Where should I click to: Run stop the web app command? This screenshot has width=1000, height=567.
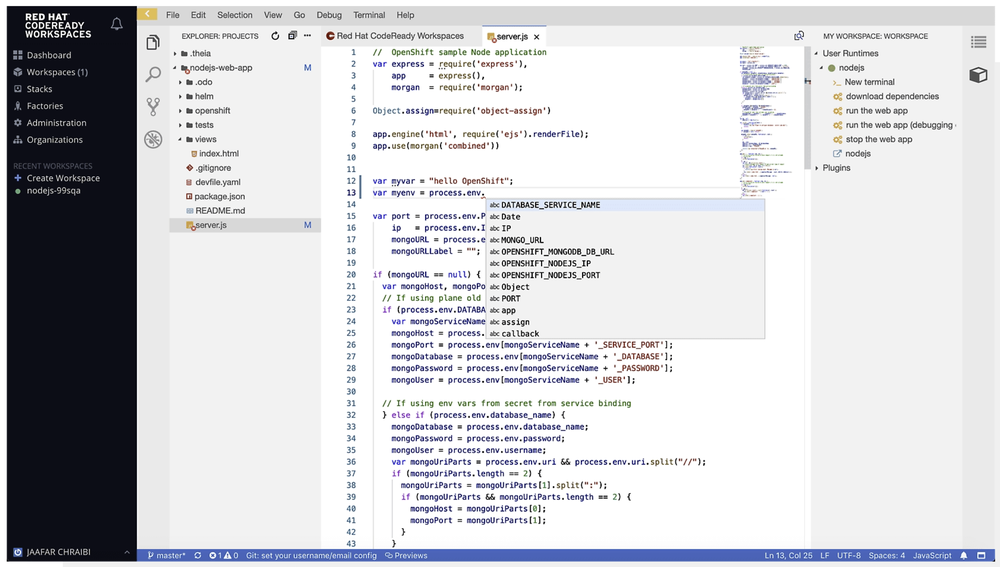point(879,140)
